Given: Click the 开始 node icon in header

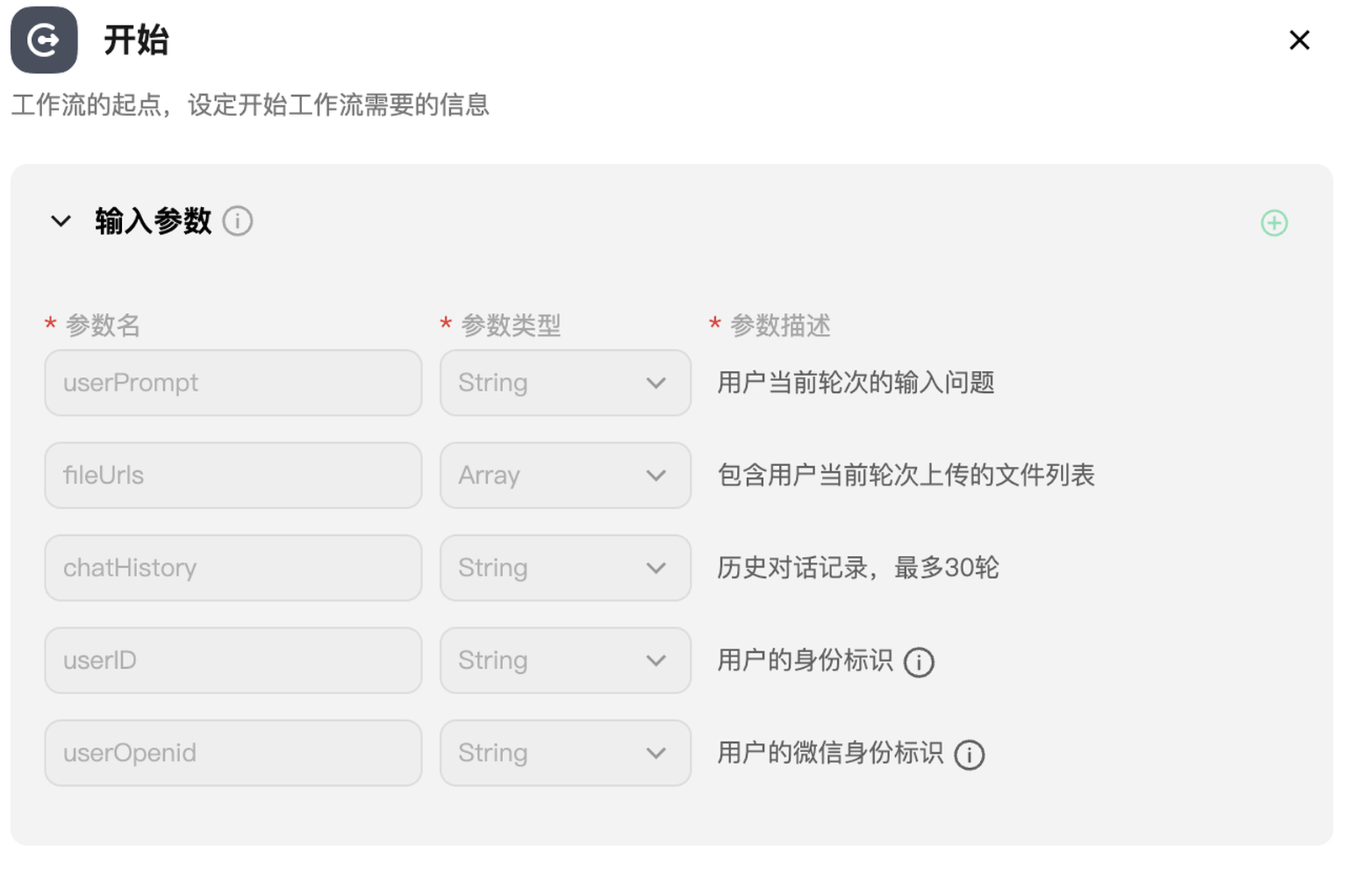Looking at the screenshot, I should (44, 40).
